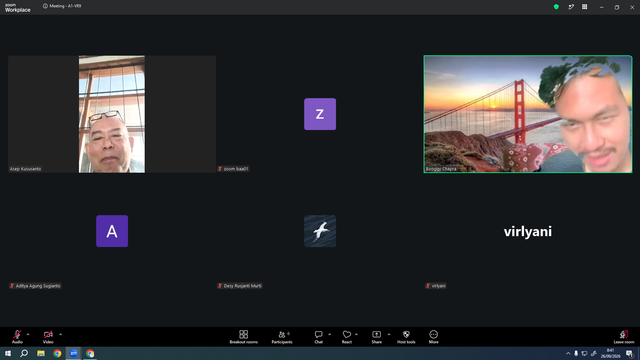Open Host tools
640x360 pixels.
pyautogui.click(x=406, y=337)
